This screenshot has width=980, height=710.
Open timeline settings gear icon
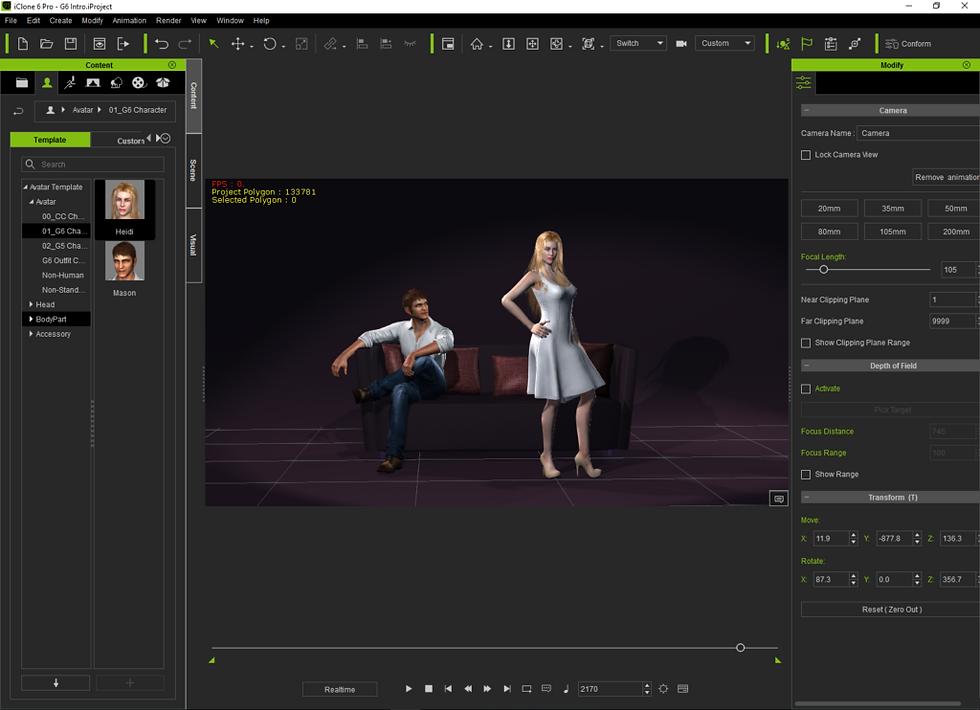663,689
